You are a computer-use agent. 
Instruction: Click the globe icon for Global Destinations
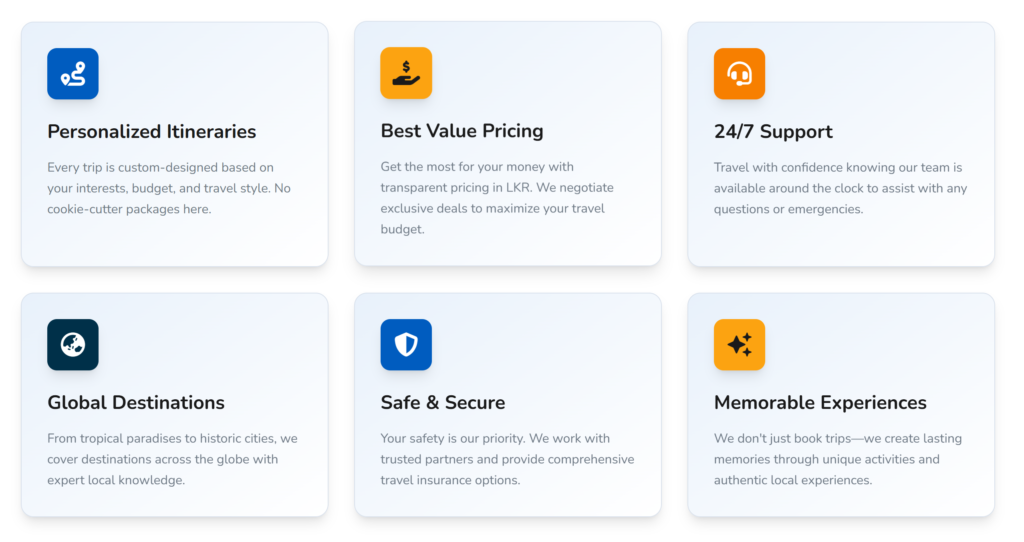(73, 345)
